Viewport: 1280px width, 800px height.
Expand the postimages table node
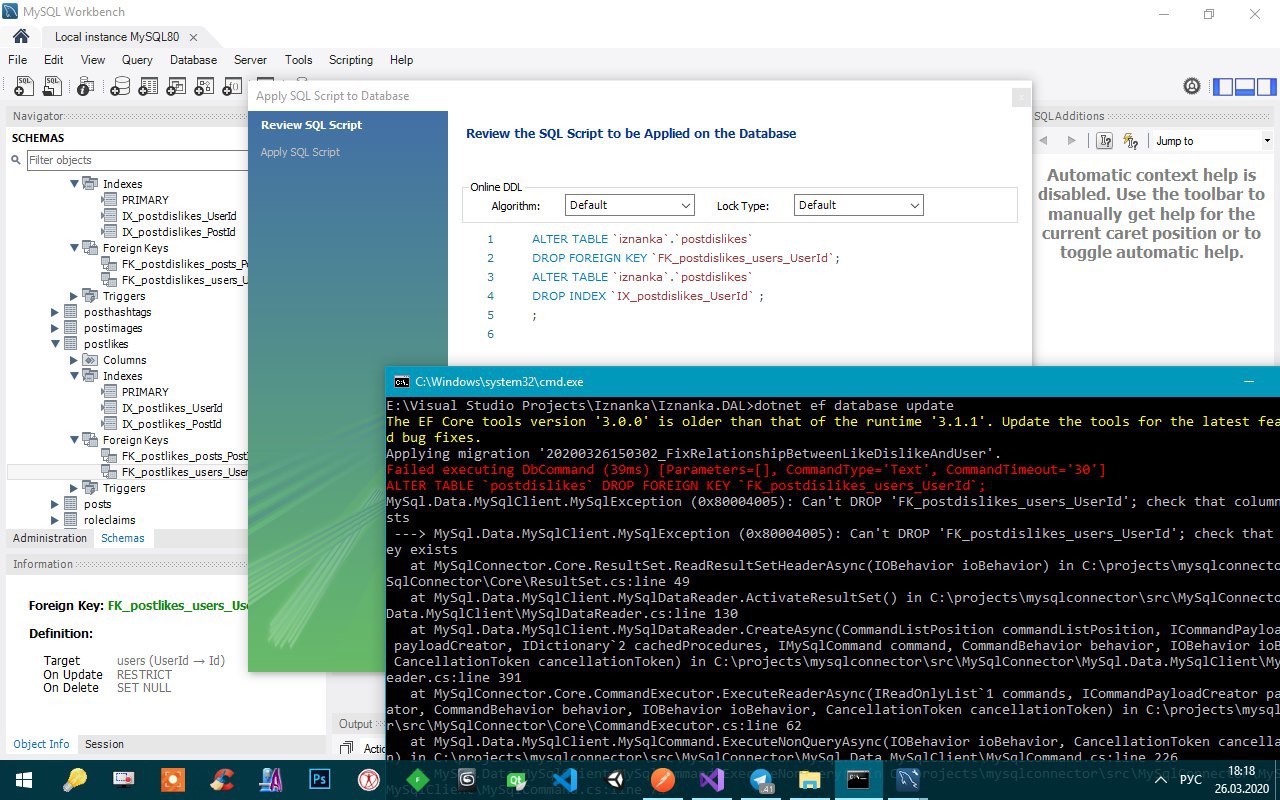55,328
